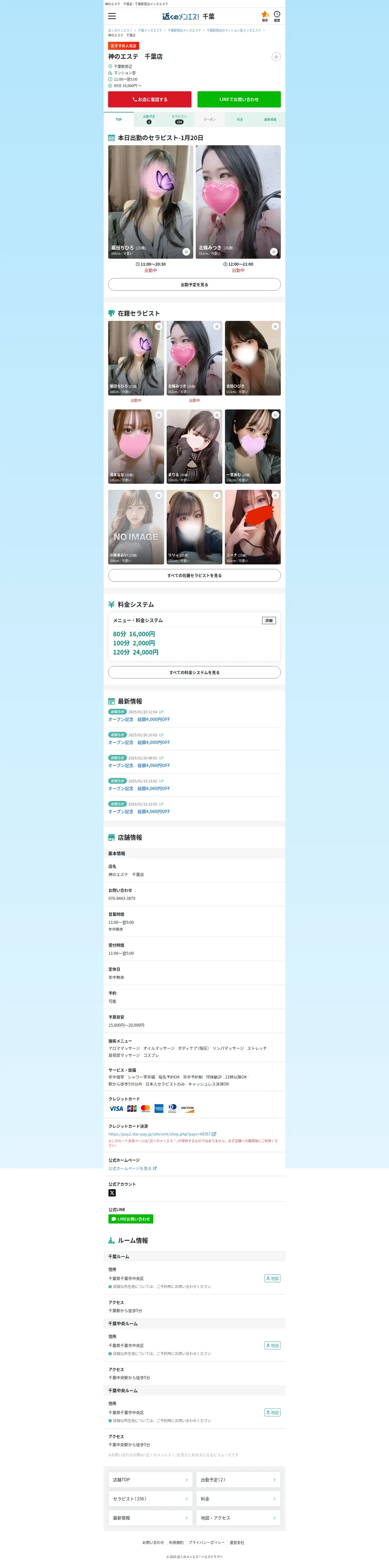The height and width of the screenshot is (1568, 389).
Task: Open the 詳細 button in 料金システム
Action: [269, 620]
